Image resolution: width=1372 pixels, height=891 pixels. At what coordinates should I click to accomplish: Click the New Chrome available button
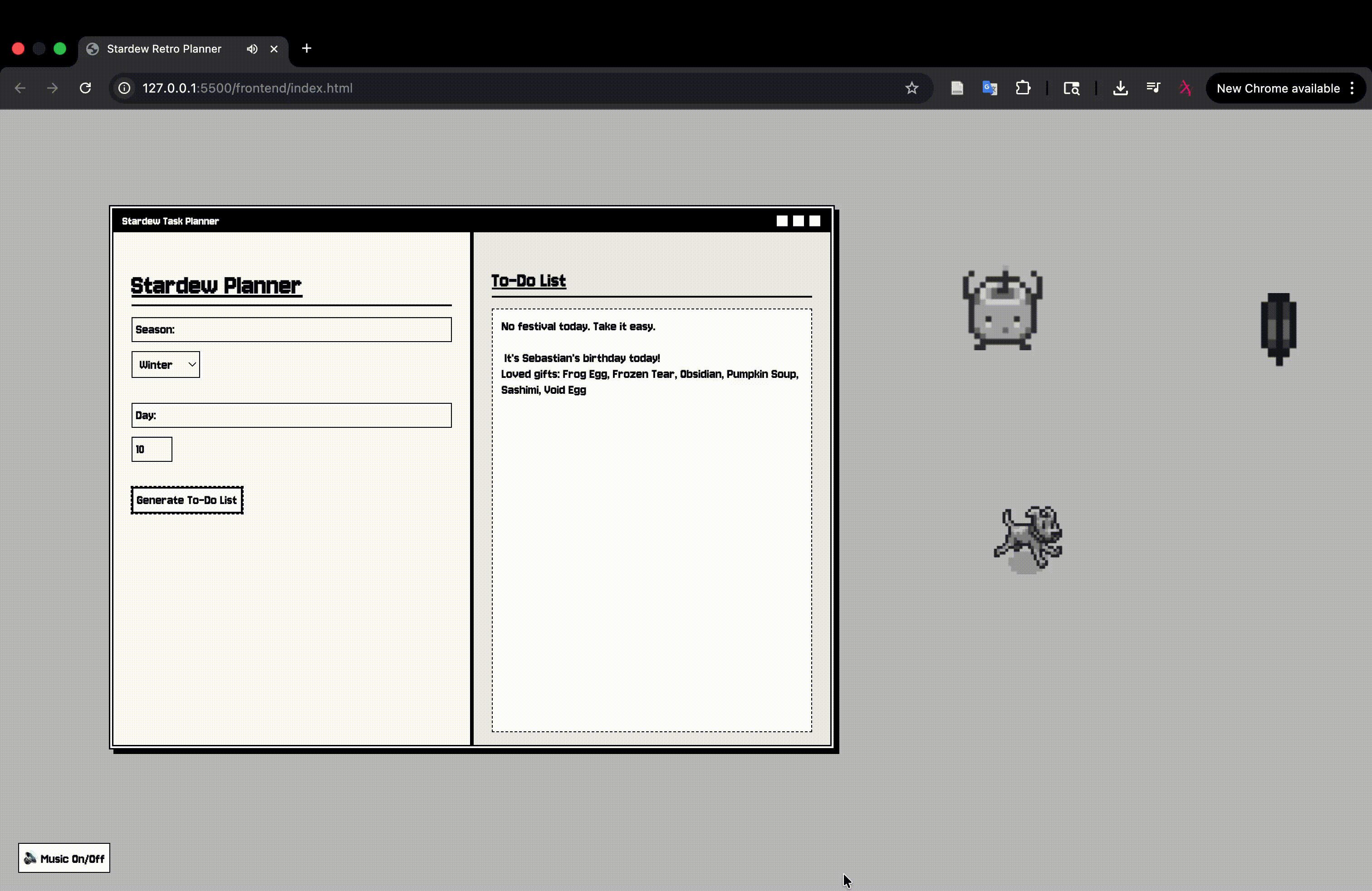(x=1279, y=88)
